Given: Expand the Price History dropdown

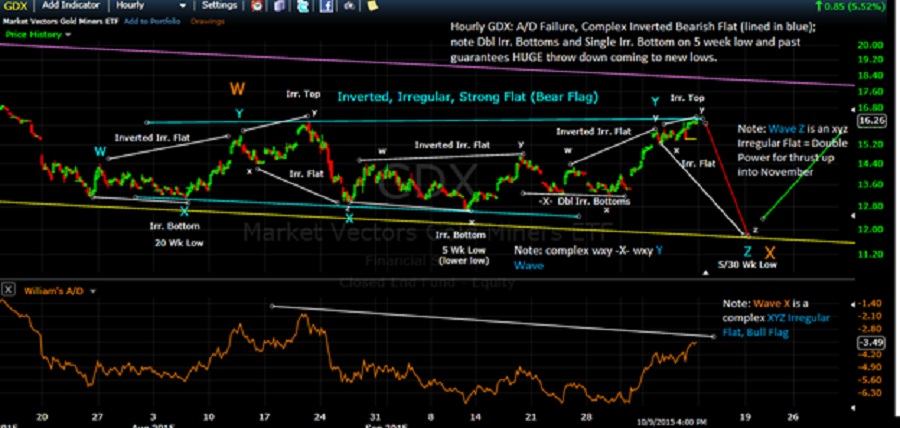Looking at the screenshot, I should [x=33, y=33].
